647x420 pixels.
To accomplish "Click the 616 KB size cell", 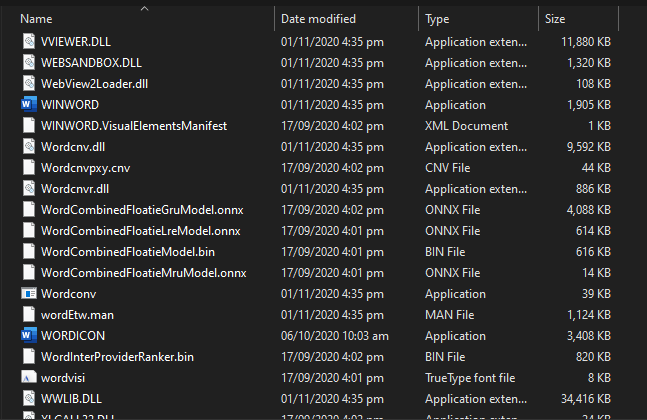I will click(593, 252).
